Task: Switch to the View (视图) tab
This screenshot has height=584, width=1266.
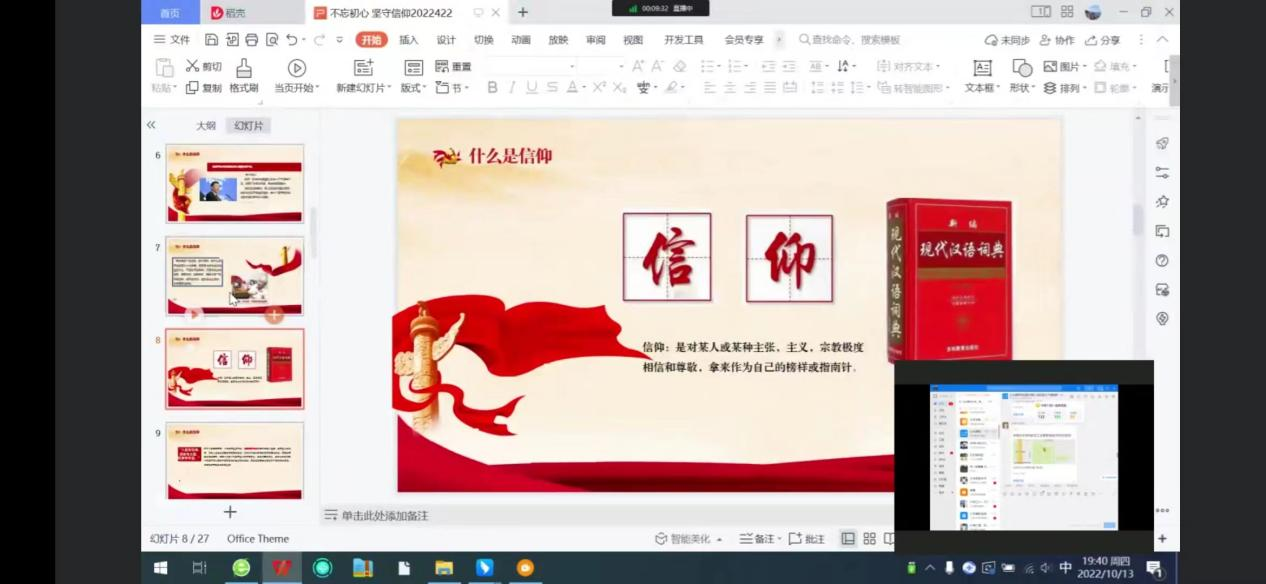Action: [x=633, y=40]
